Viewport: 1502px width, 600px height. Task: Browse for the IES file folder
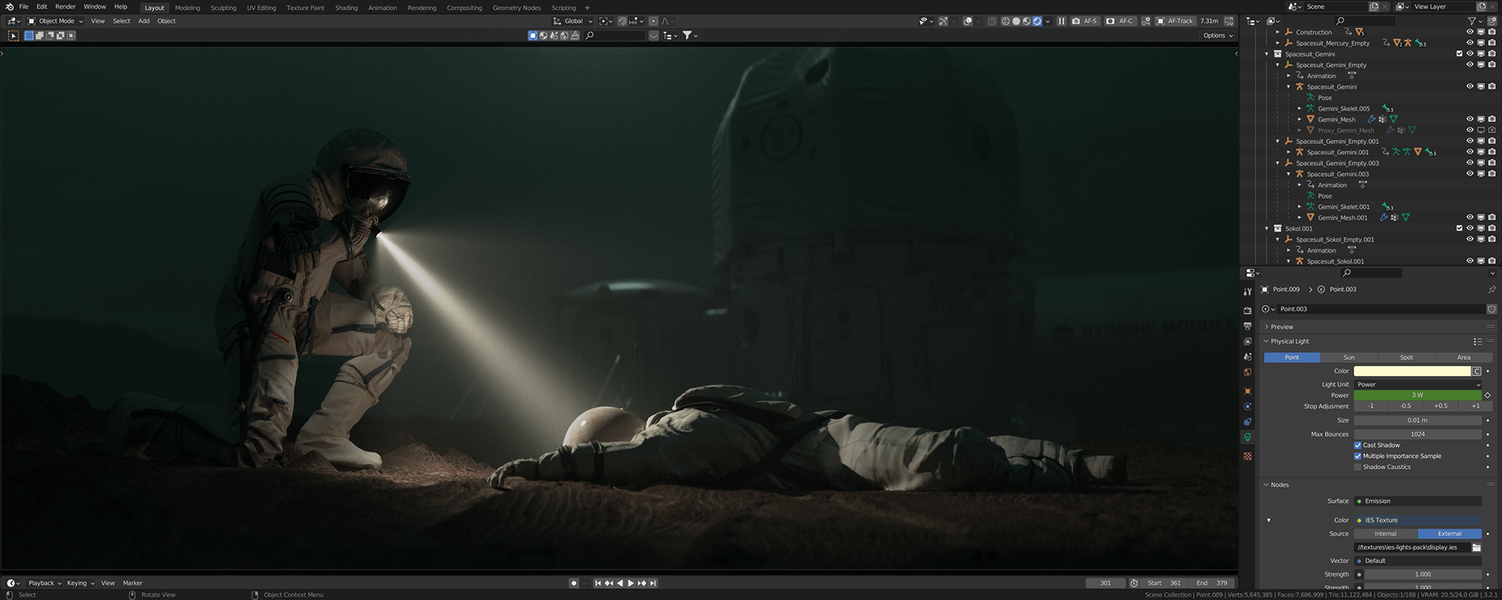[x=1476, y=547]
